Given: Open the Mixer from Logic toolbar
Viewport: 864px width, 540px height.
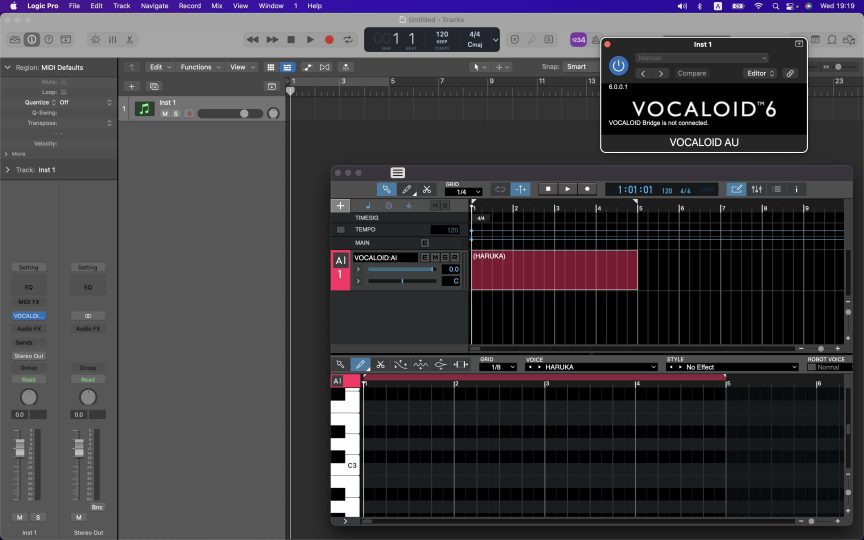Looking at the screenshot, I should coord(112,40).
